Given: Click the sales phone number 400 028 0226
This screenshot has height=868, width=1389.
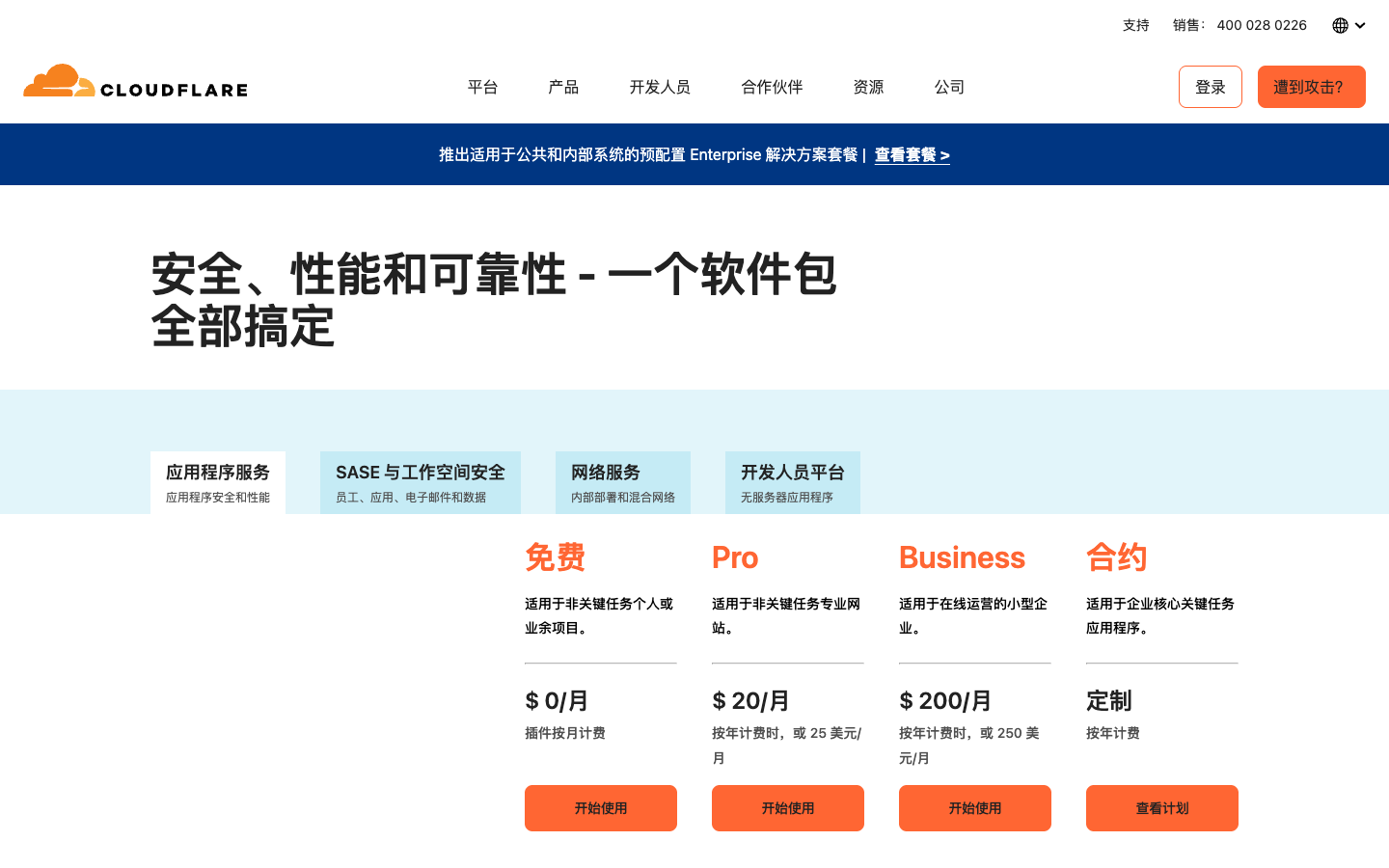Looking at the screenshot, I should (x=1262, y=25).
